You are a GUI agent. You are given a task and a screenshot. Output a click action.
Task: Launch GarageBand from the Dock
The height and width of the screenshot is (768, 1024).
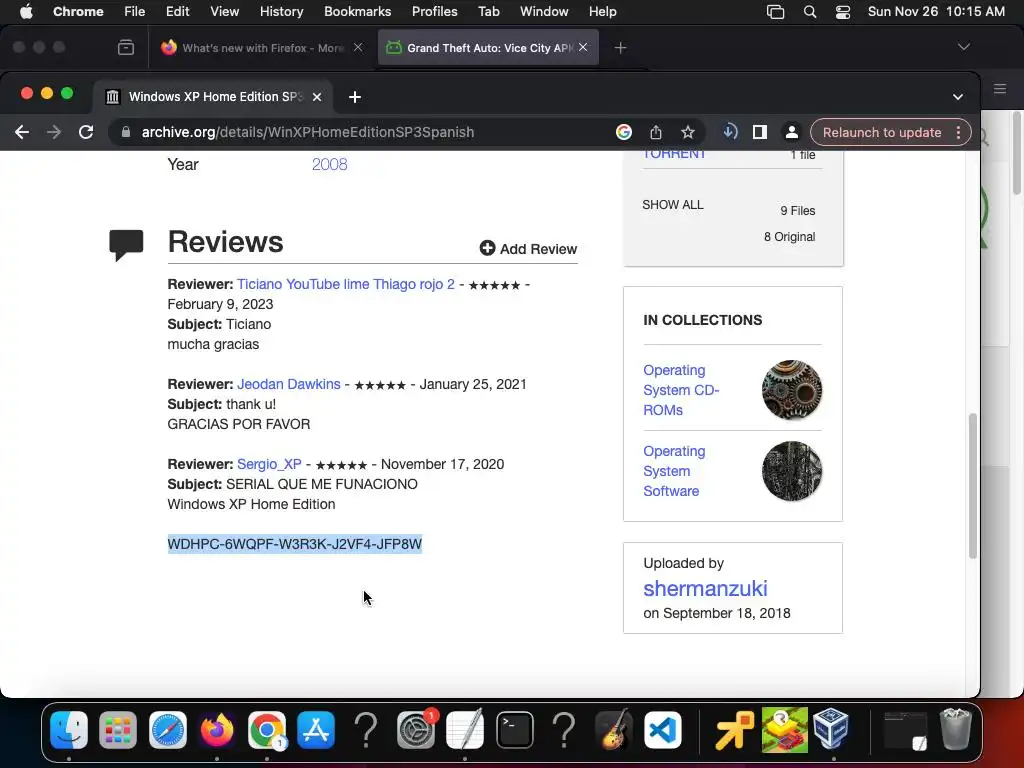(613, 729)
